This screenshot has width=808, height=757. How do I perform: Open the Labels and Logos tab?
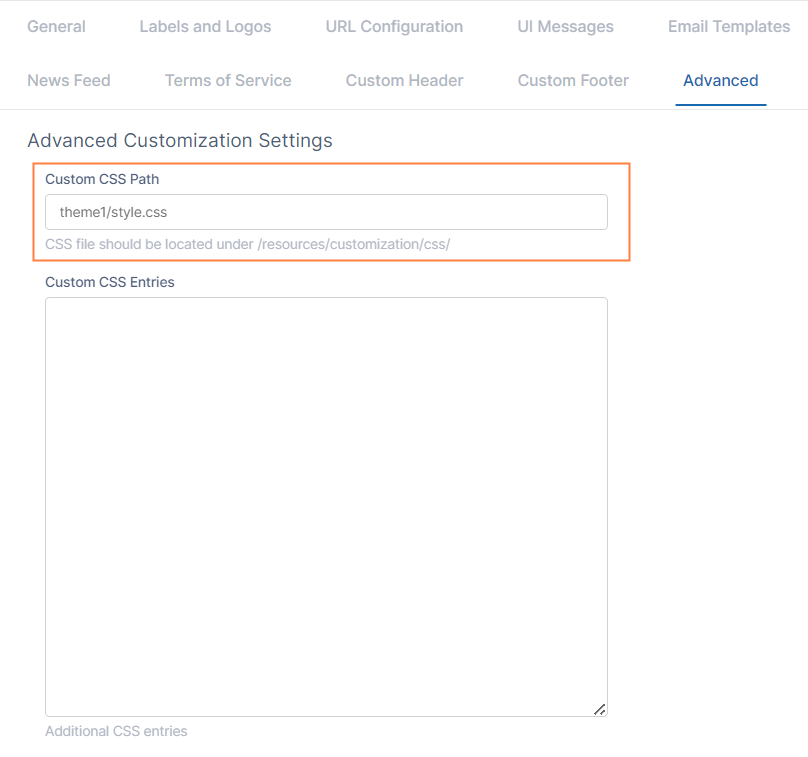(204, 26)
